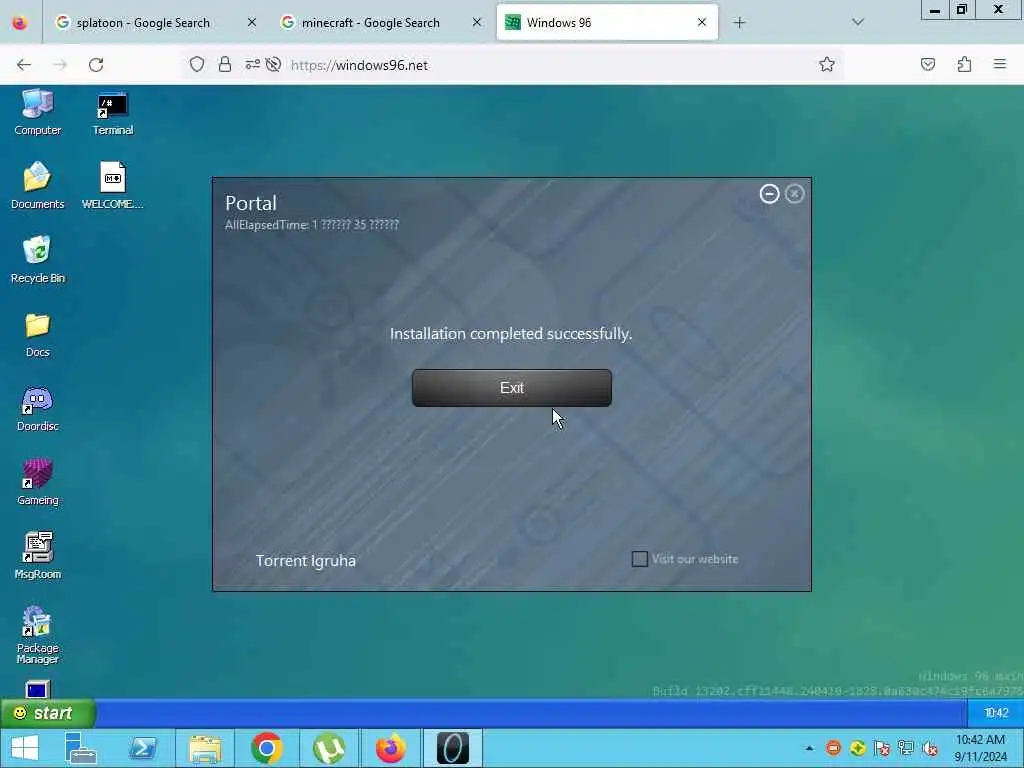Open a new browser tab

pos(739,23)
